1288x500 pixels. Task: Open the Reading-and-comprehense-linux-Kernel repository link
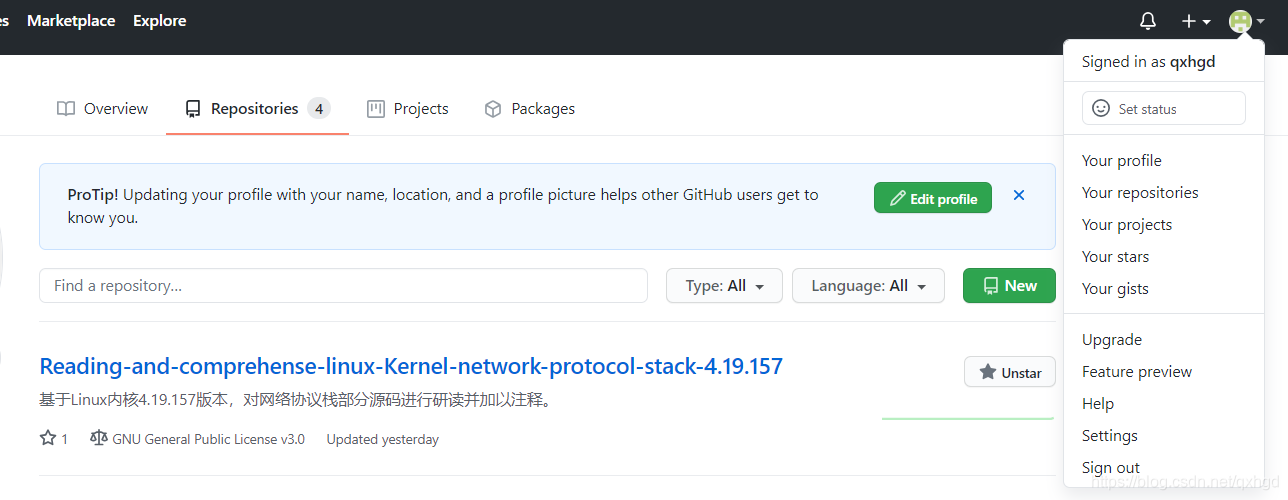[x=411, y=366]
